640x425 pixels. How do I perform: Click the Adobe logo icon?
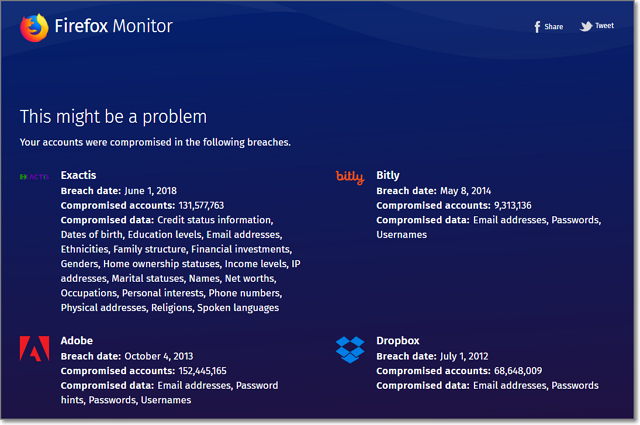click(x=34, y=348)
